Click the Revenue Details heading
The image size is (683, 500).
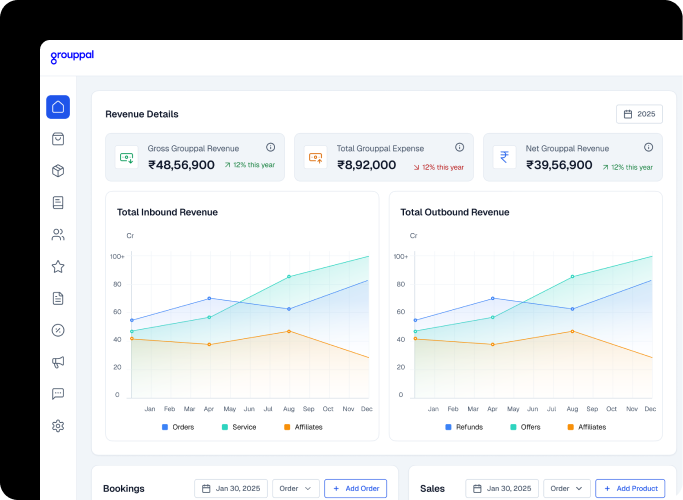click(142, 114)
